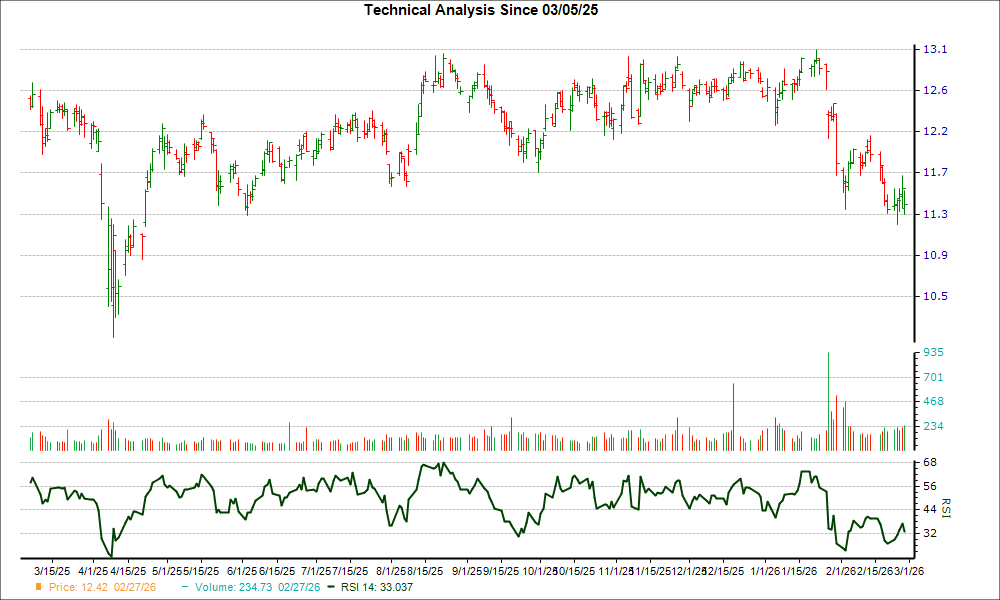Click the Volume: 234.73 legend value
The height and width of the screenshot is (600, 1000).
pyautogui.click(x=235, y=589)
